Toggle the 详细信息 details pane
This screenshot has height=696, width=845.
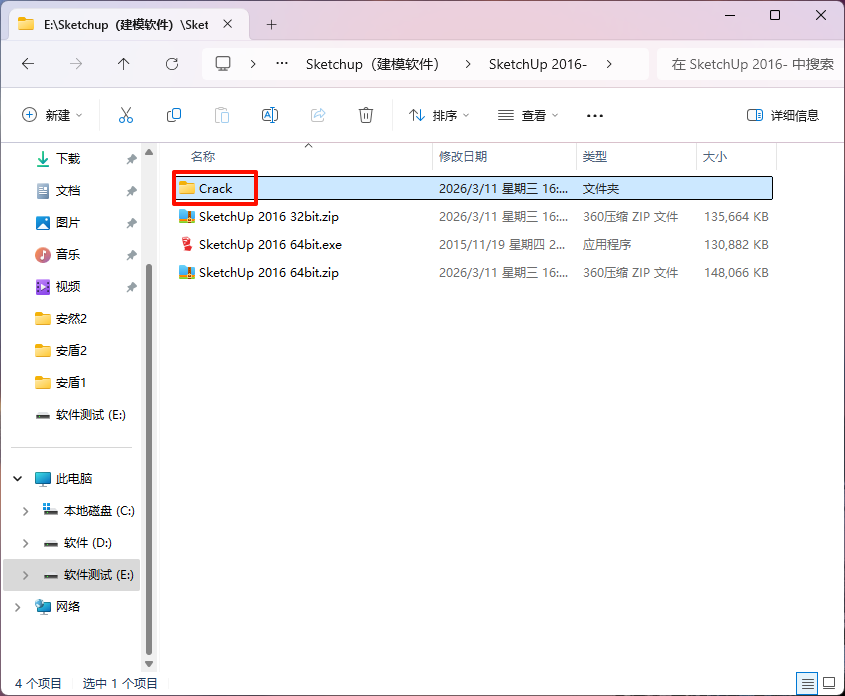click(x=782, y=115)
